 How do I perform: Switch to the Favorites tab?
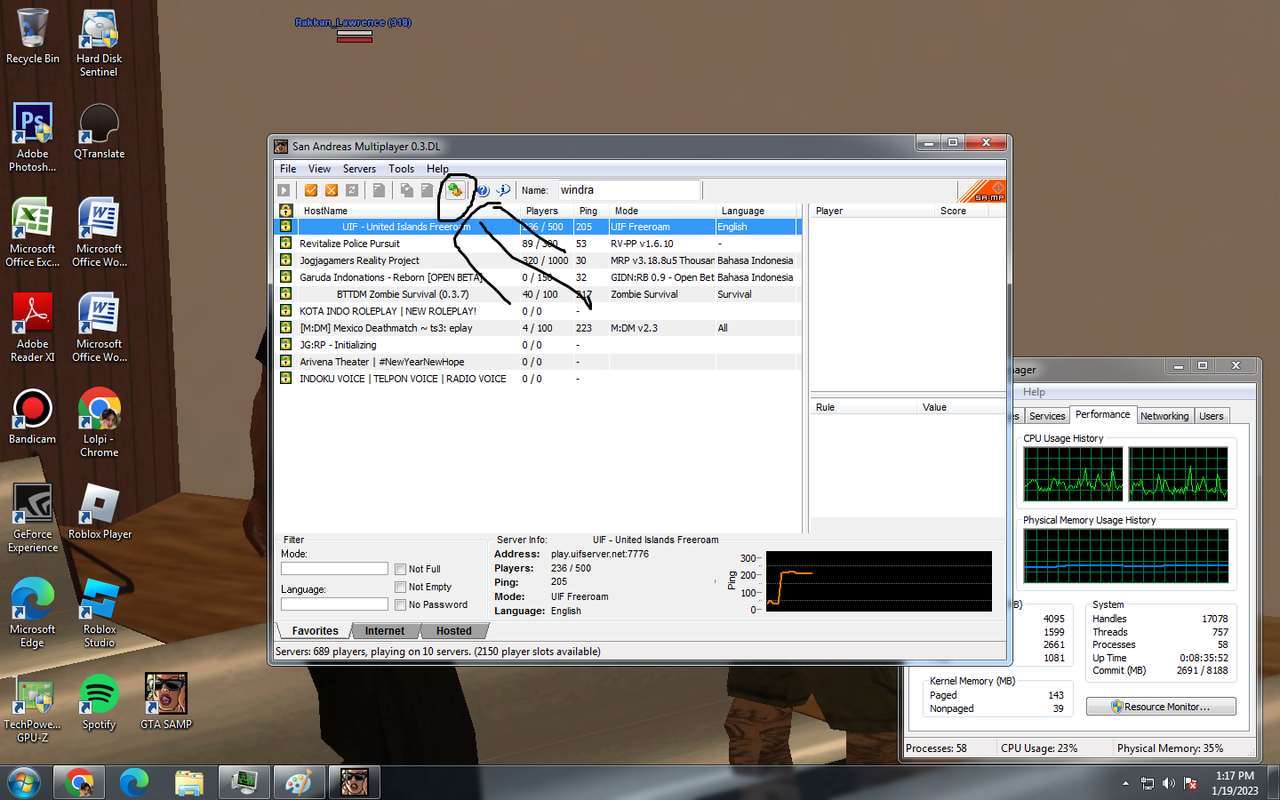[x=315, y=631]
